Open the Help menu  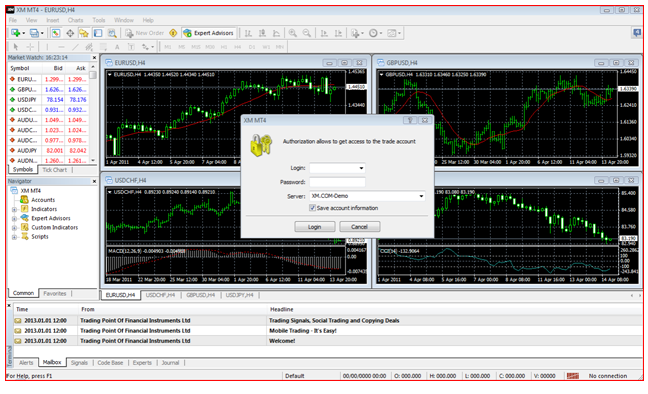click(148, 20)
